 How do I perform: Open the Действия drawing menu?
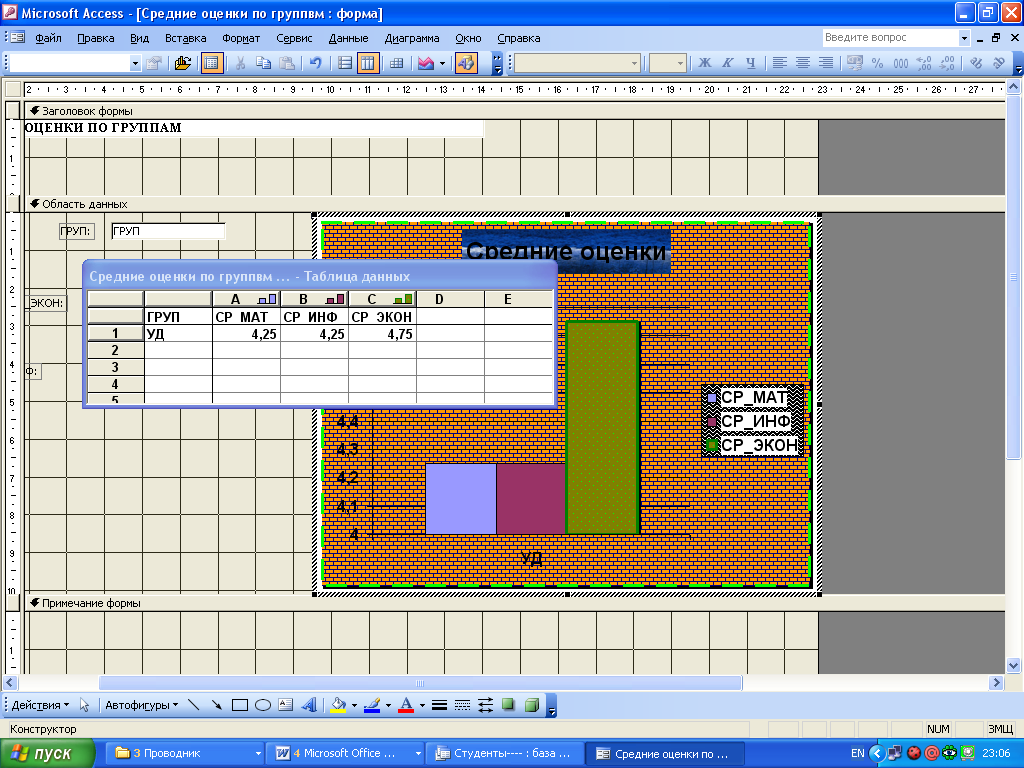(x=40, y=705)
